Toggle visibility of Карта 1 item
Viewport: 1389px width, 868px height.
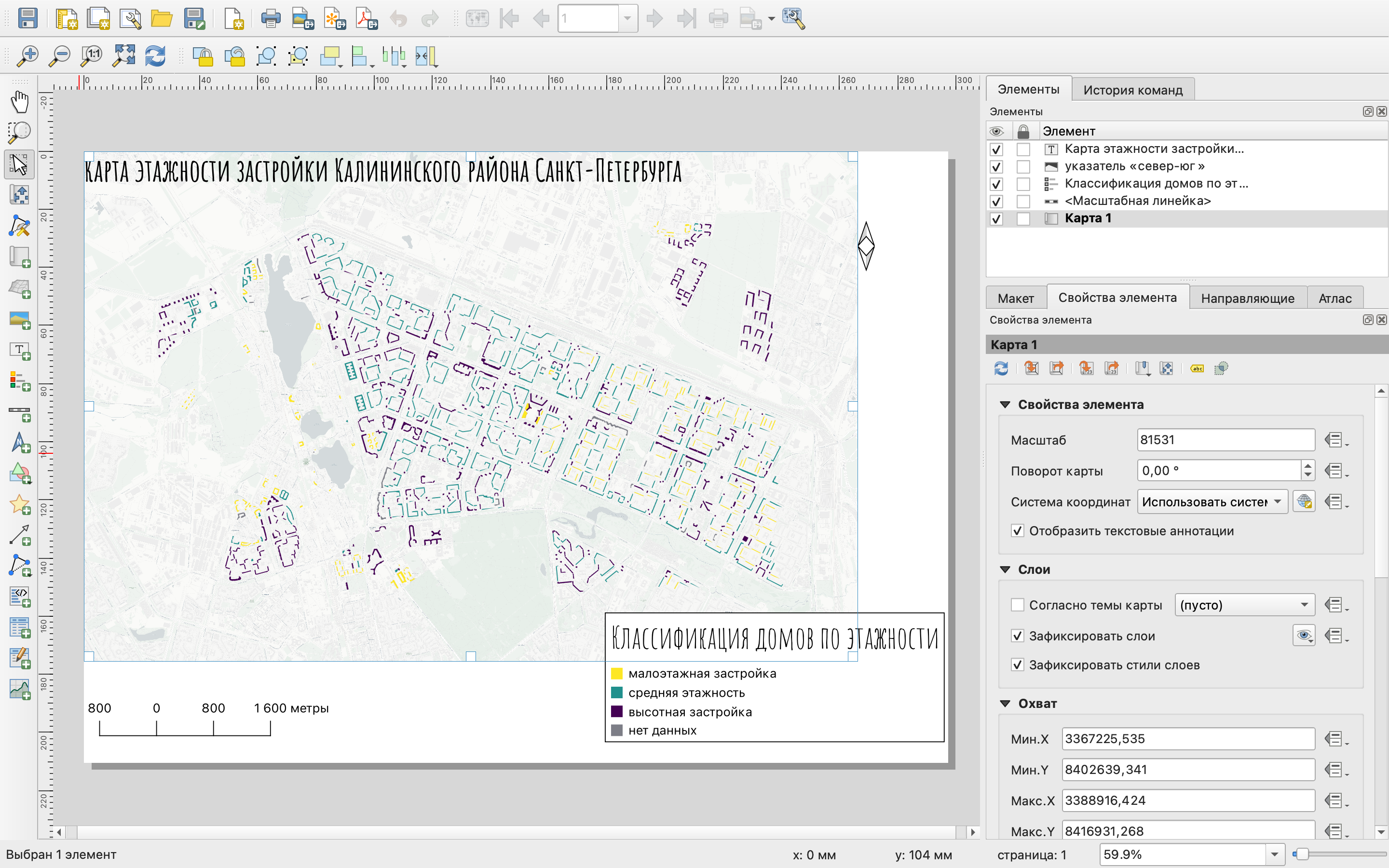996,219
